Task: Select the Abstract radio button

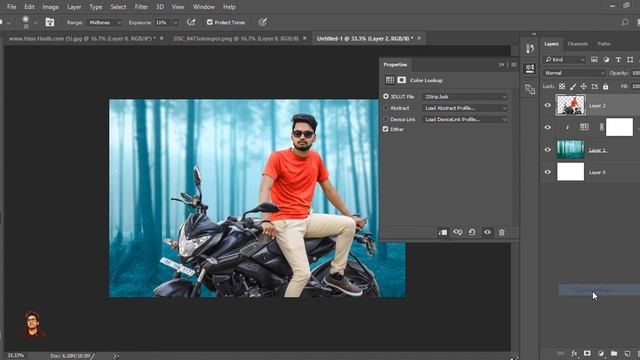Action: point(386,108)
